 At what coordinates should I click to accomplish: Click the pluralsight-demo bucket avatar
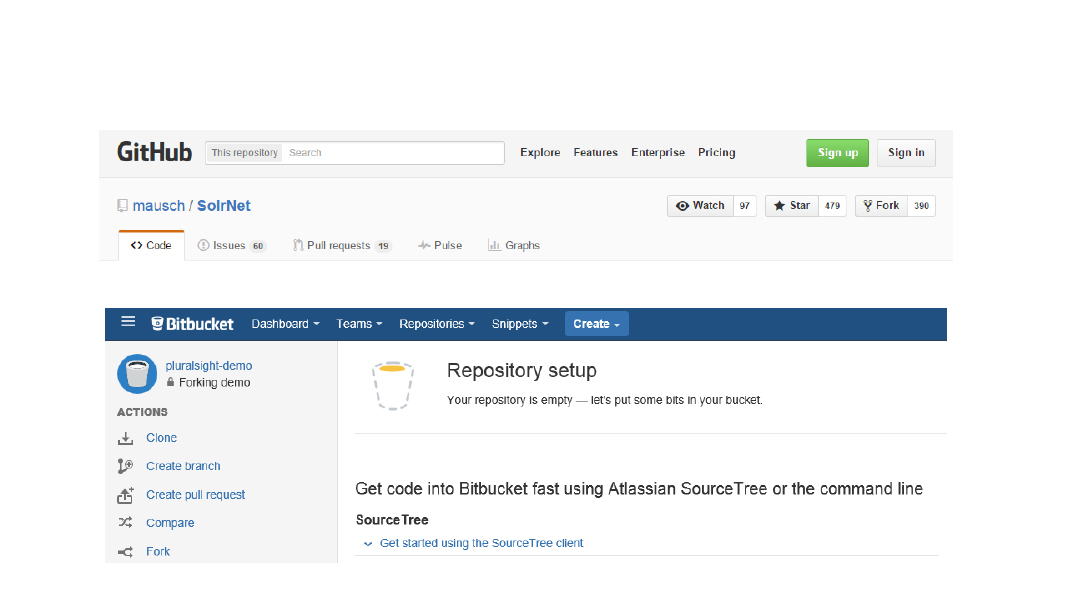(x=137, y=374)
